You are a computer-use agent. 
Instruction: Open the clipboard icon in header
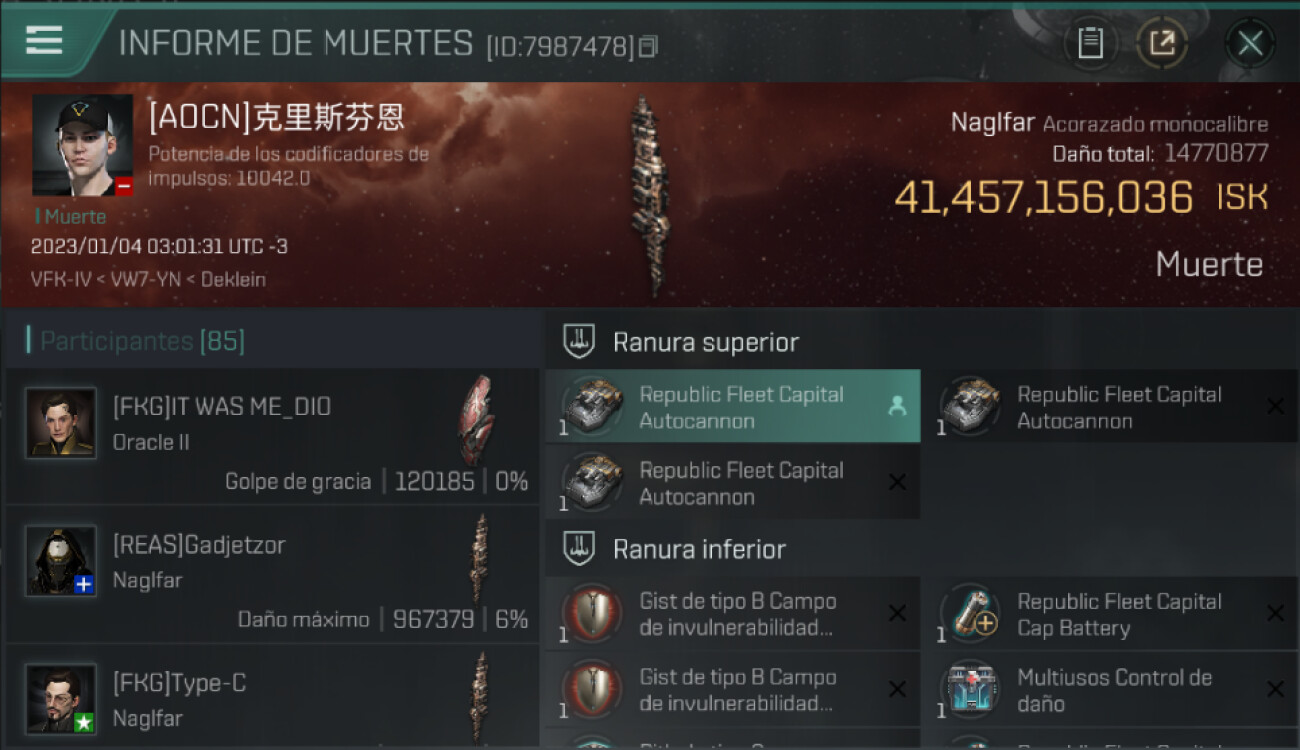(1090, 43)
